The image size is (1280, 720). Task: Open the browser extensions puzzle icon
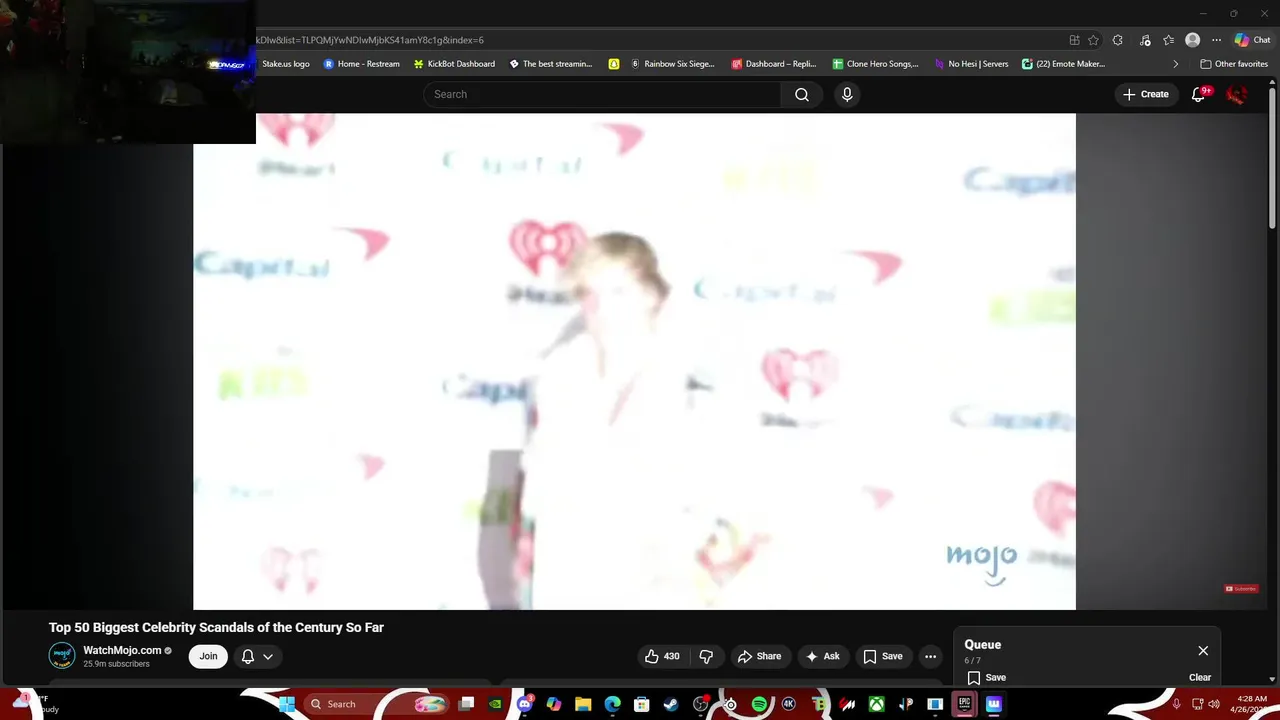coord(1117,40)
